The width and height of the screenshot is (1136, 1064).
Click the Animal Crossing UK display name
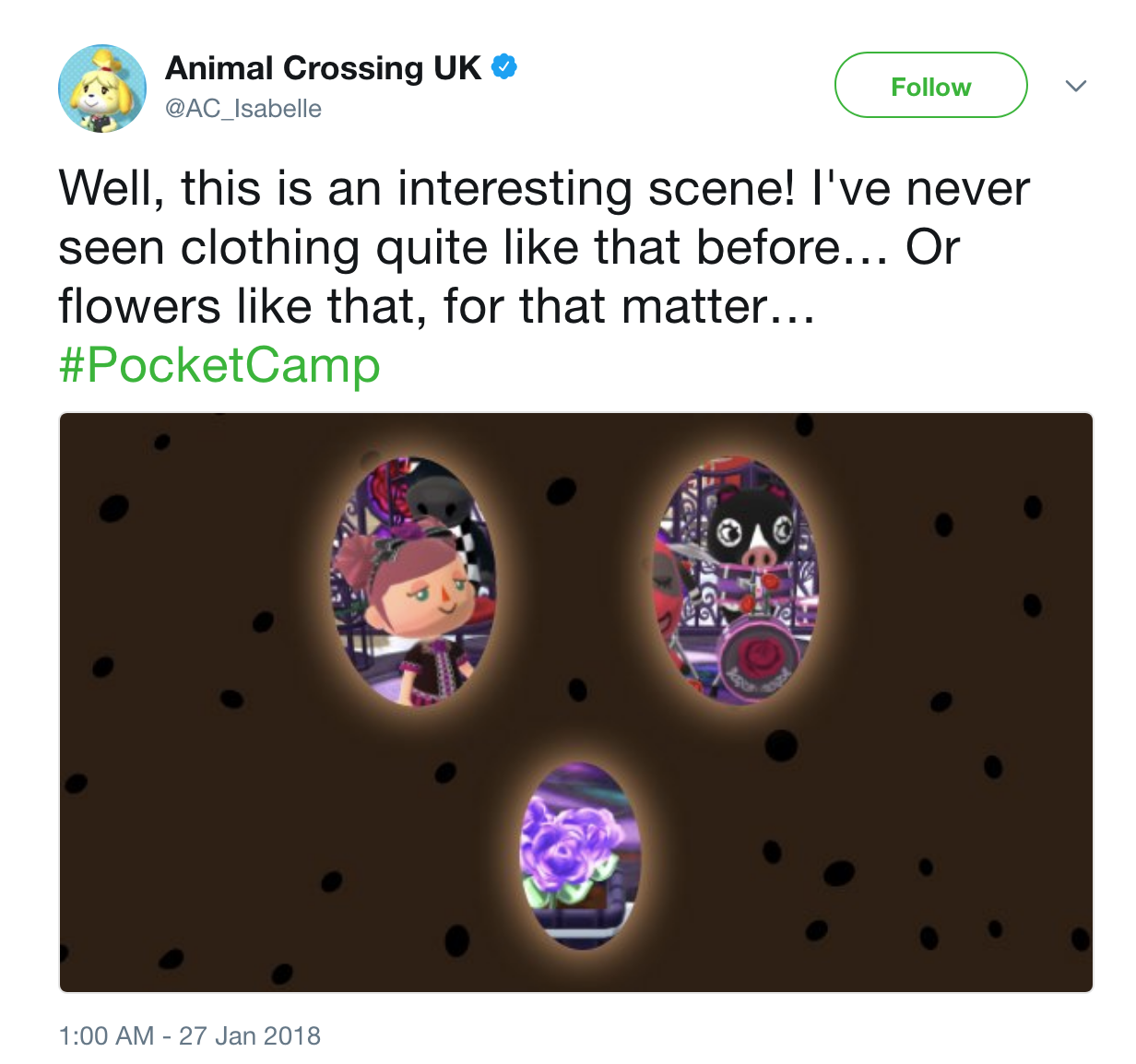coord(323,68)
